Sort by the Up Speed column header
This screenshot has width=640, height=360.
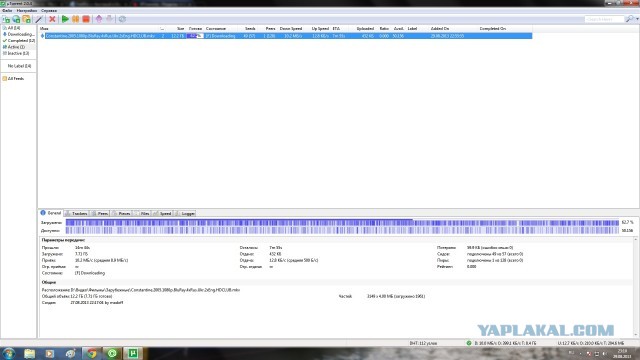pos(320,29)
